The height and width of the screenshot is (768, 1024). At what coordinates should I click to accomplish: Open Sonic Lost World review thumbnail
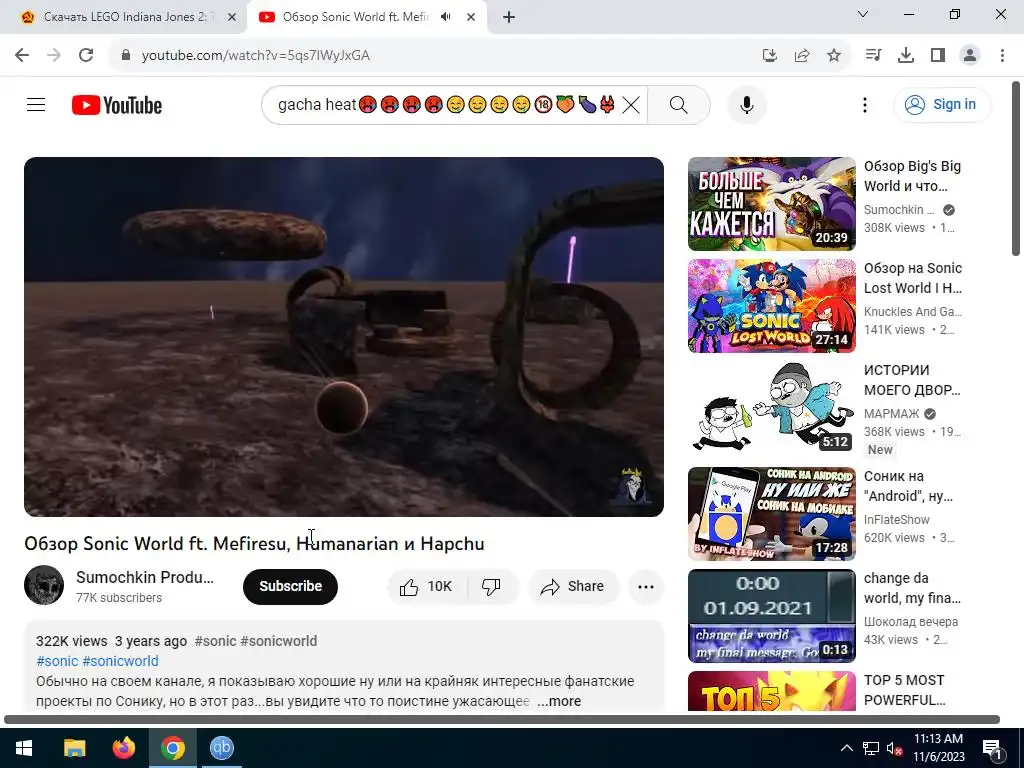point(771,306)
